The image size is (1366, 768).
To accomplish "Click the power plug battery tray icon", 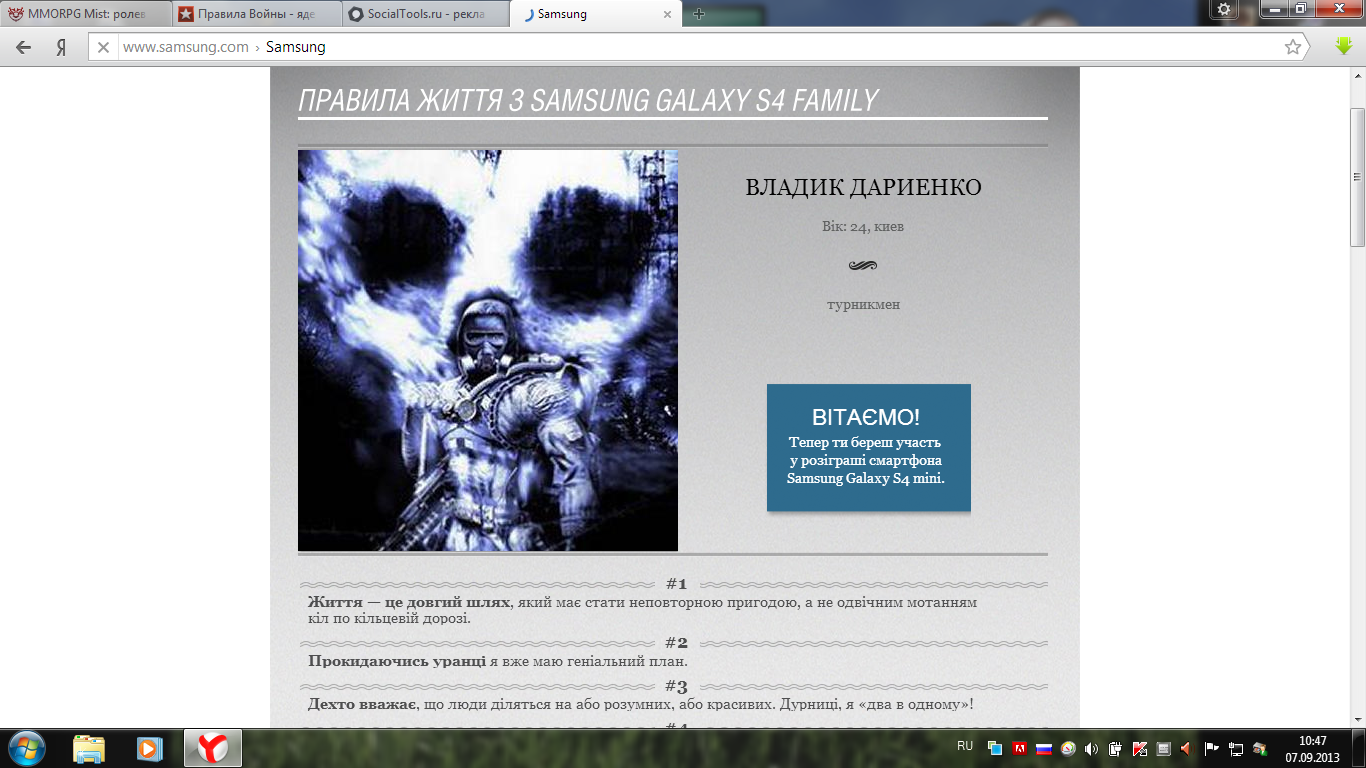I will click(x=1116, y=748).
